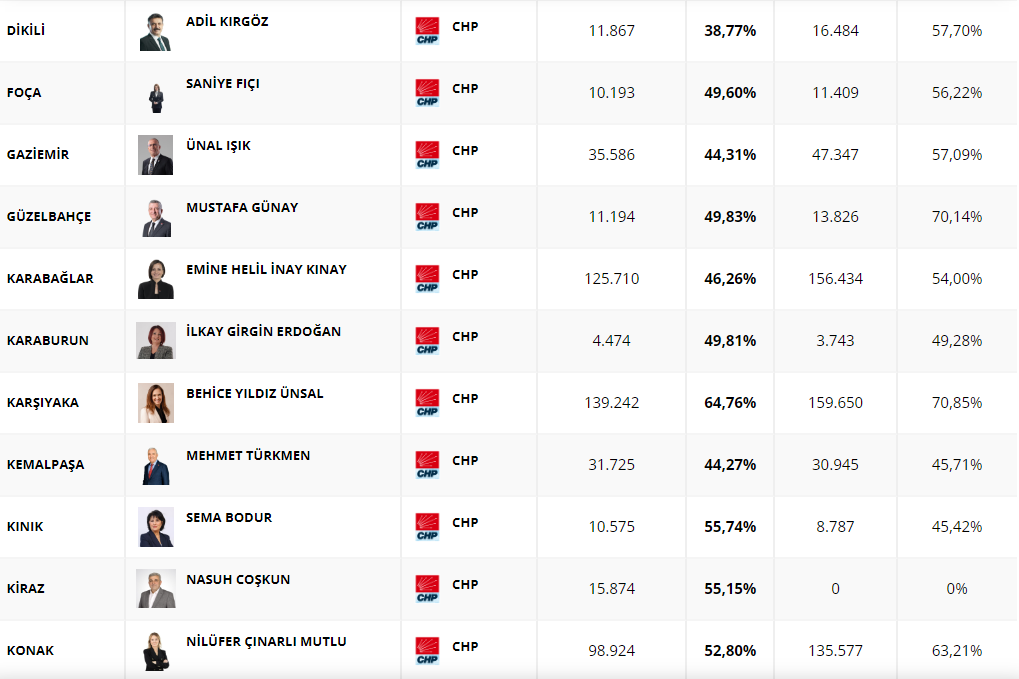1019x679 pixels.
Task: Open the İlkay Girgin Erdoğan candidate name
Action: click(x=263, y=331)
